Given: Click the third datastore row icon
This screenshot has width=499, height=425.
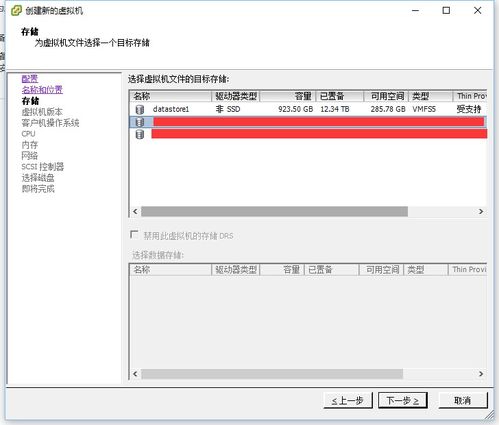Looking at the screenshot, I should click(x=140, y=134).
